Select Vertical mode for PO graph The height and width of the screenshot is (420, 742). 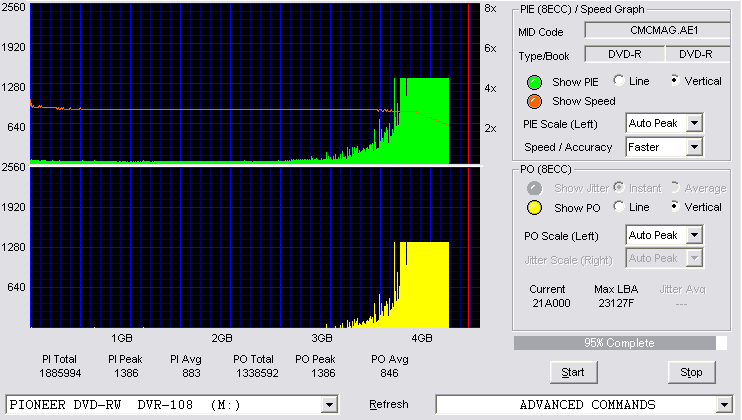[x=675, y=206]
